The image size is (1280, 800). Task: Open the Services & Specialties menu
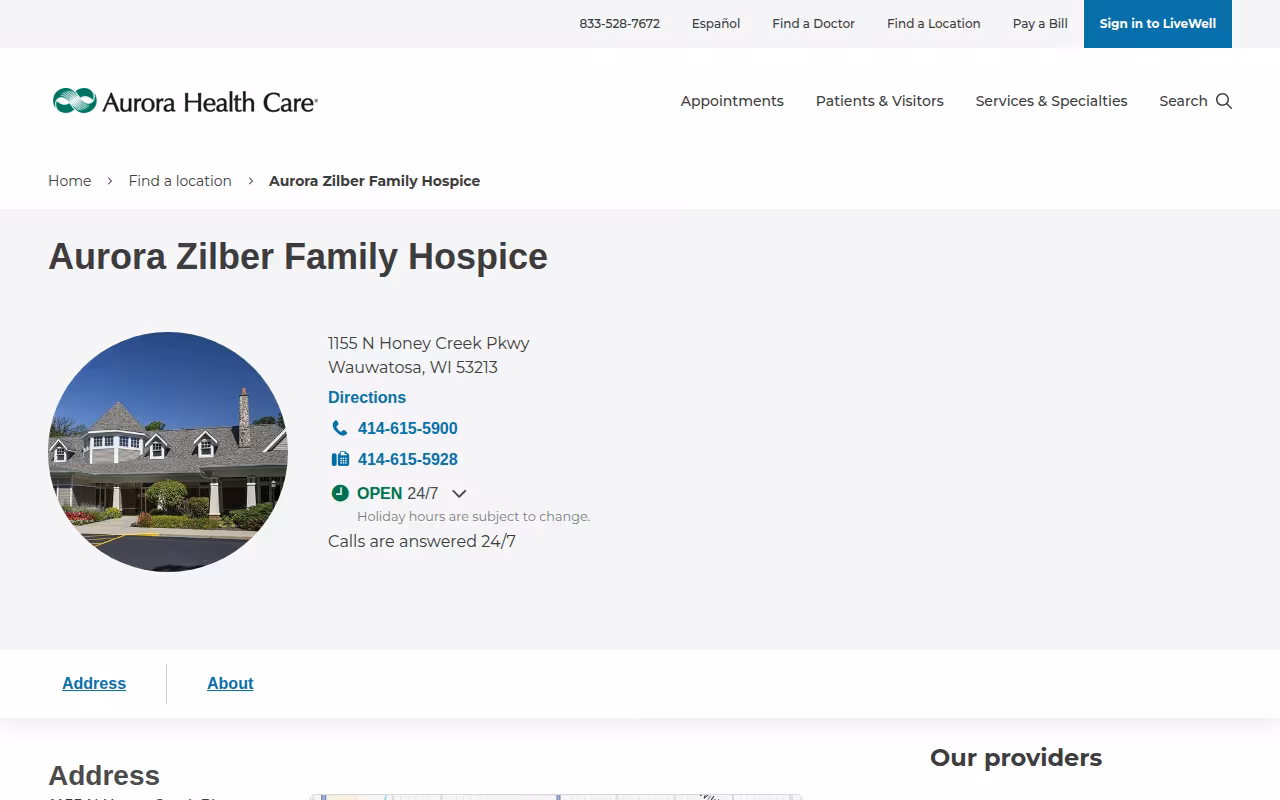[1051, 101]
